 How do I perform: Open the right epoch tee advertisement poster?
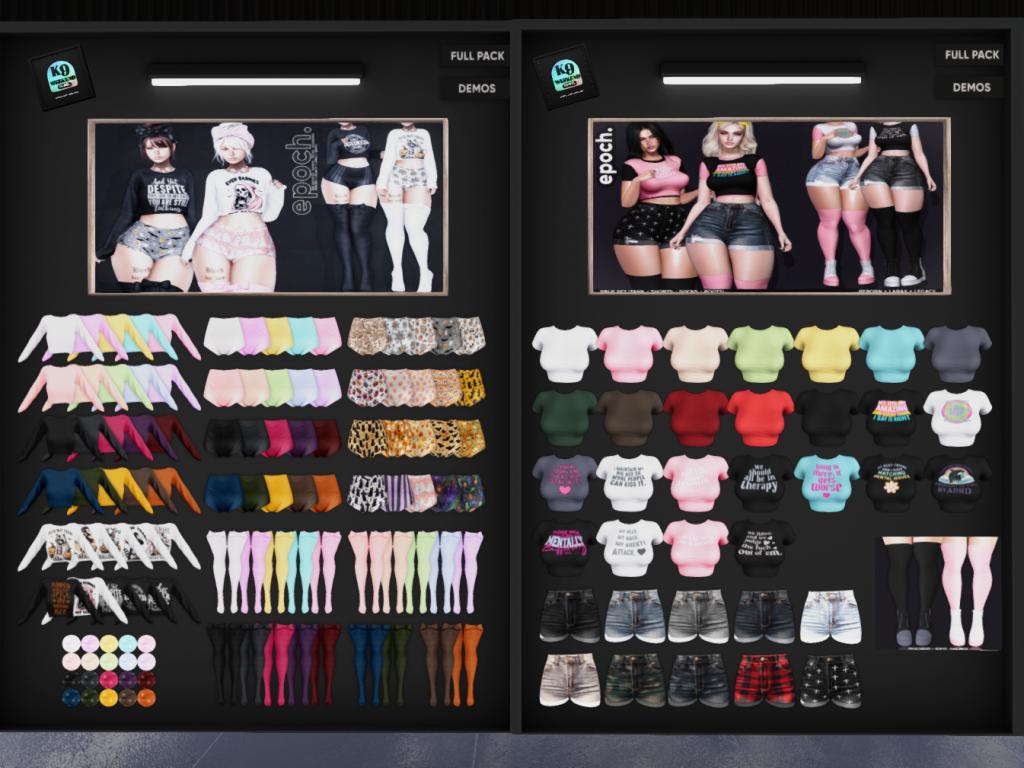(x=768, y=207)
